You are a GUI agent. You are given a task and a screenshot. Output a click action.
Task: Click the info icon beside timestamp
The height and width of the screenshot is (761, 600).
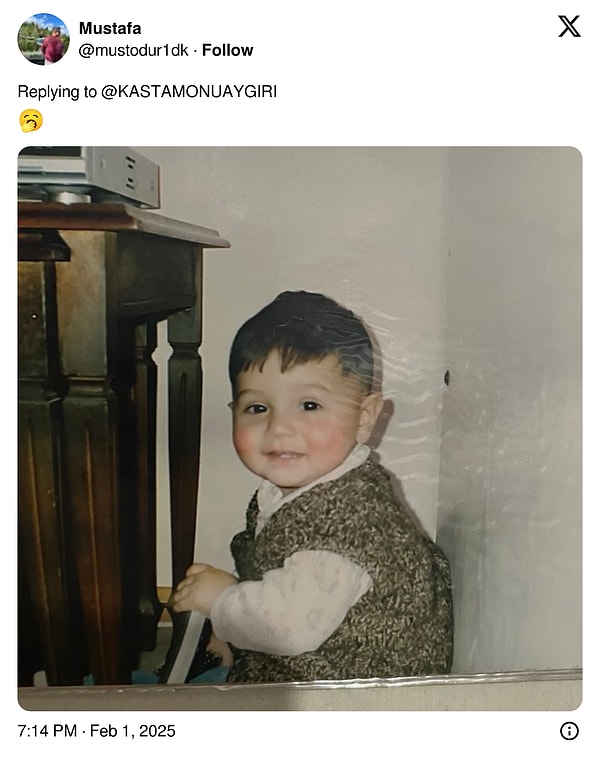(569, 730)
